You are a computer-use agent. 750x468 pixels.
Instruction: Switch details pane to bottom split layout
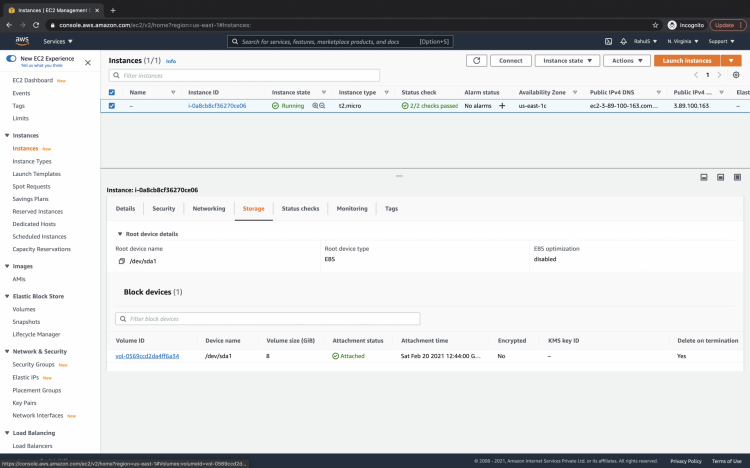[704, 178]
